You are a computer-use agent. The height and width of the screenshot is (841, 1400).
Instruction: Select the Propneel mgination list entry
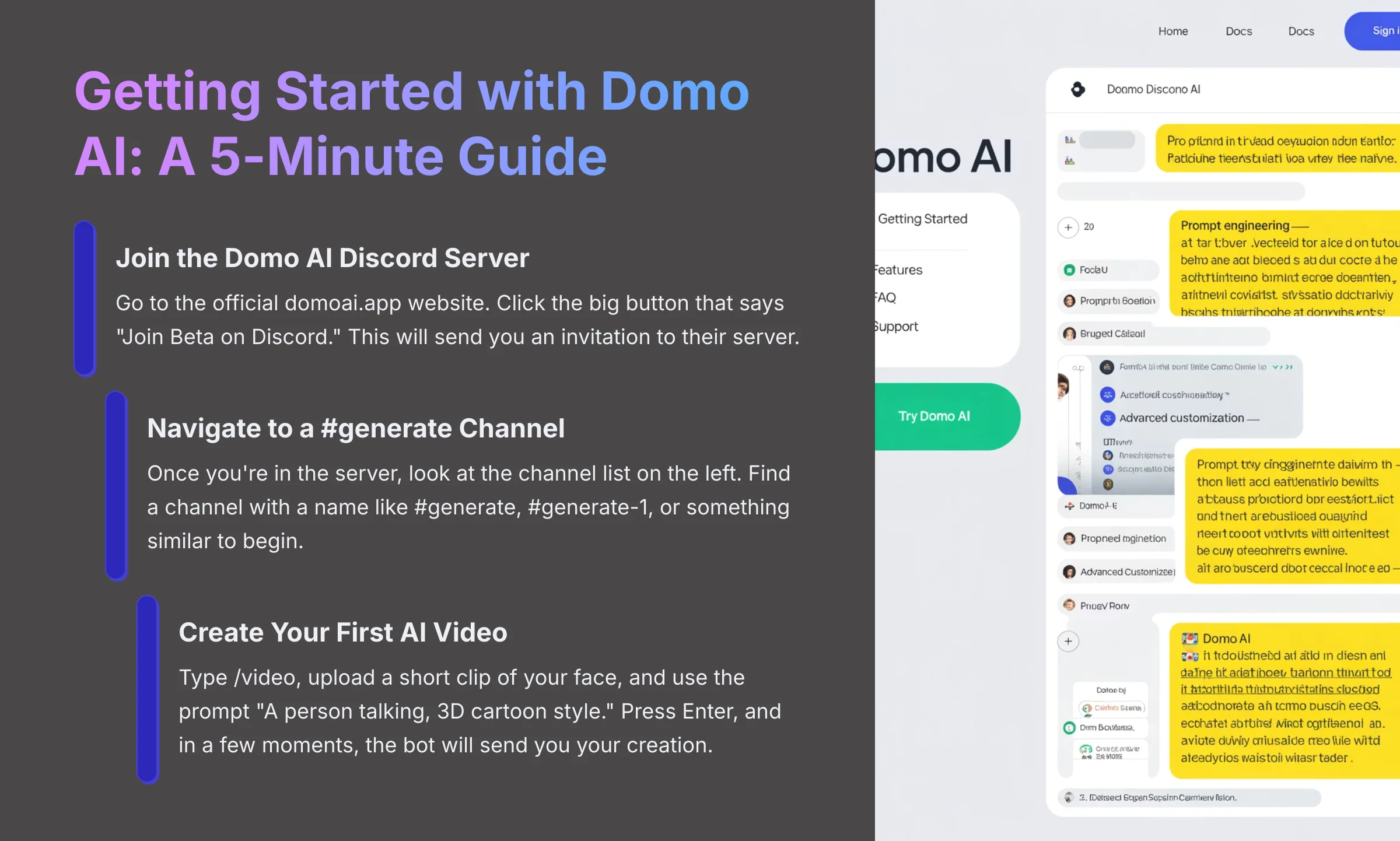pos(1115,538)
